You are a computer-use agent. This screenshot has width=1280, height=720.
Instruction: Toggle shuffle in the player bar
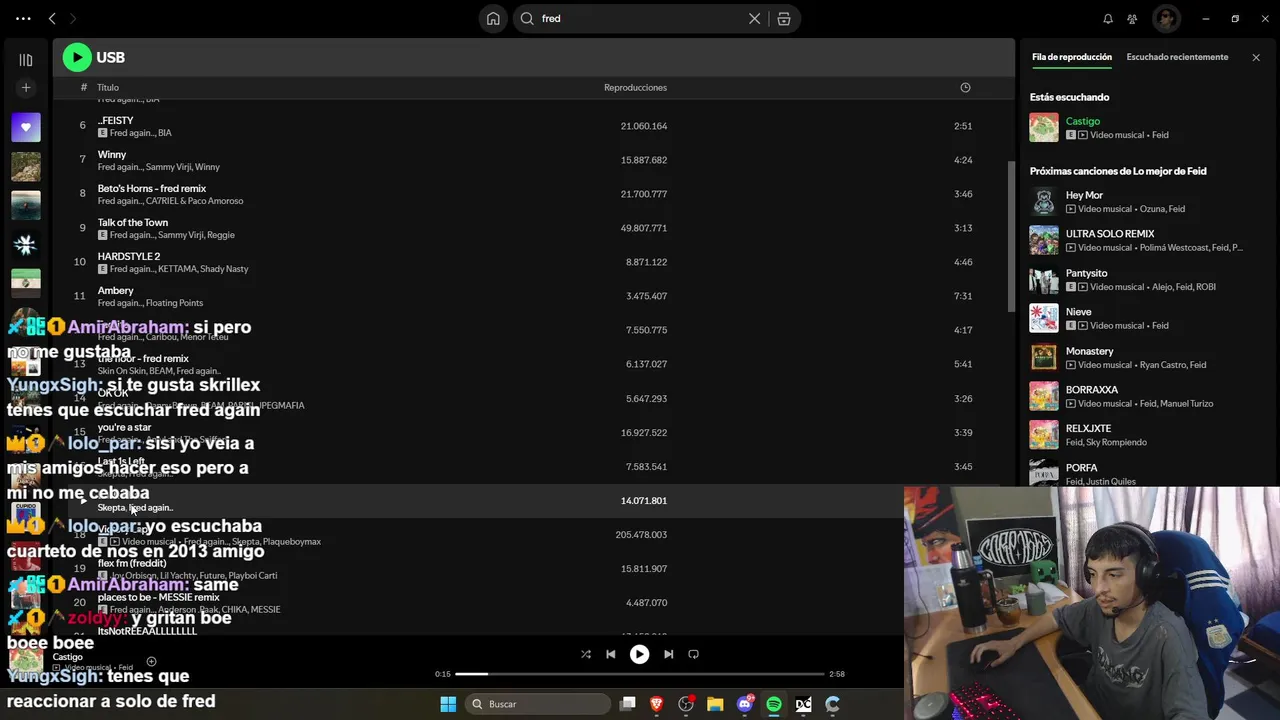point(586,654)
